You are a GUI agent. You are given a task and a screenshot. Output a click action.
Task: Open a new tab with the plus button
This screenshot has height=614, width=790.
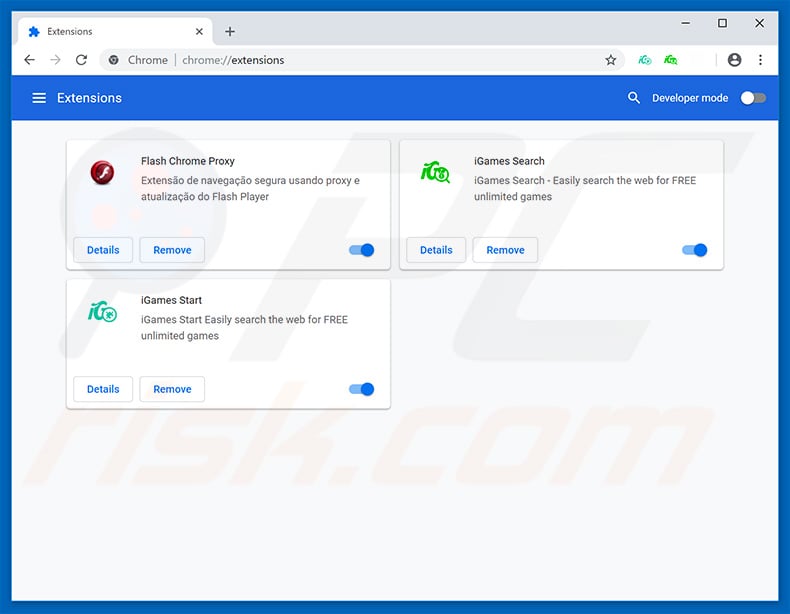[x=230, y=32]
